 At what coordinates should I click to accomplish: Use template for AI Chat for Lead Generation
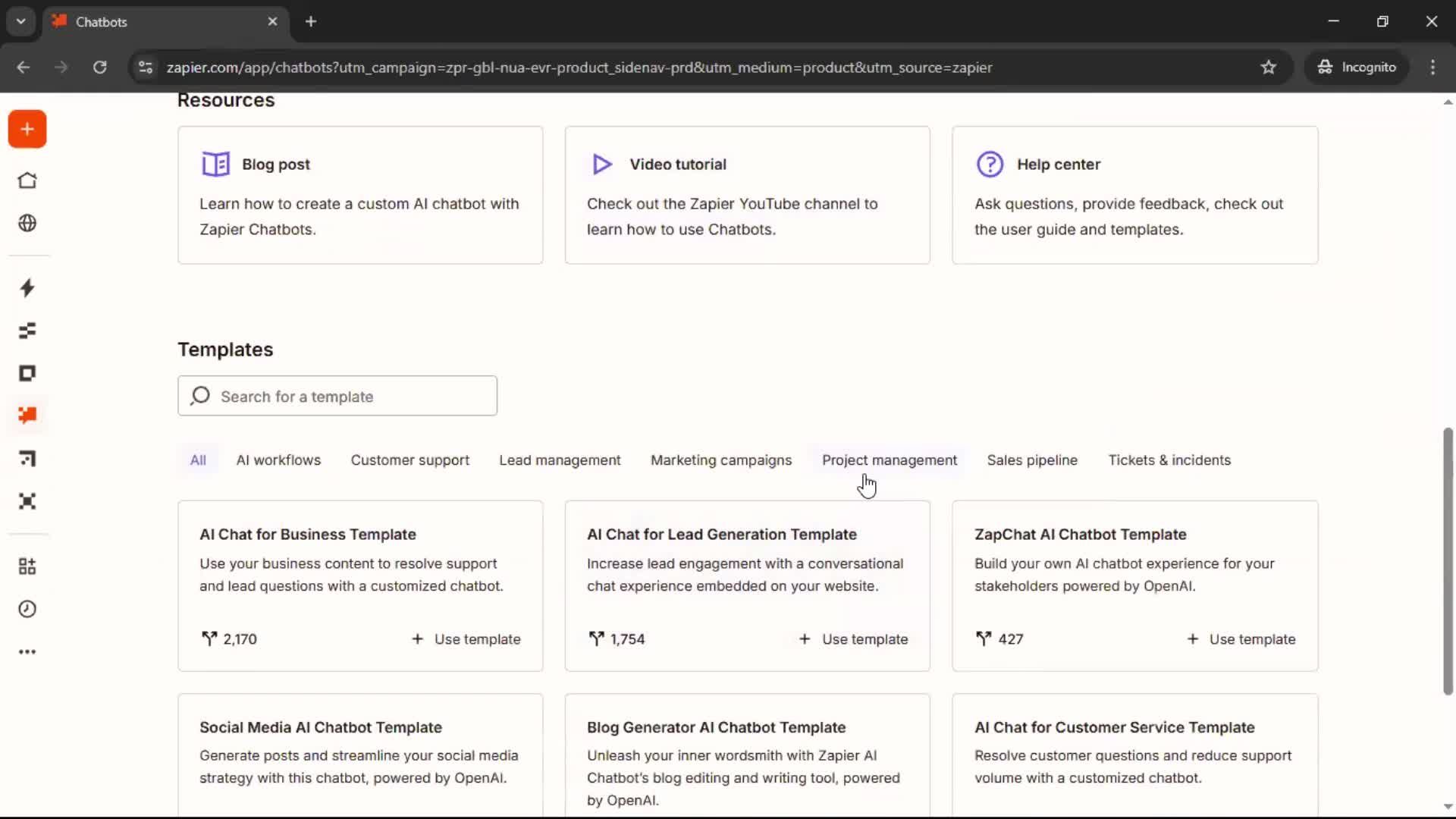tap(854, 639)
